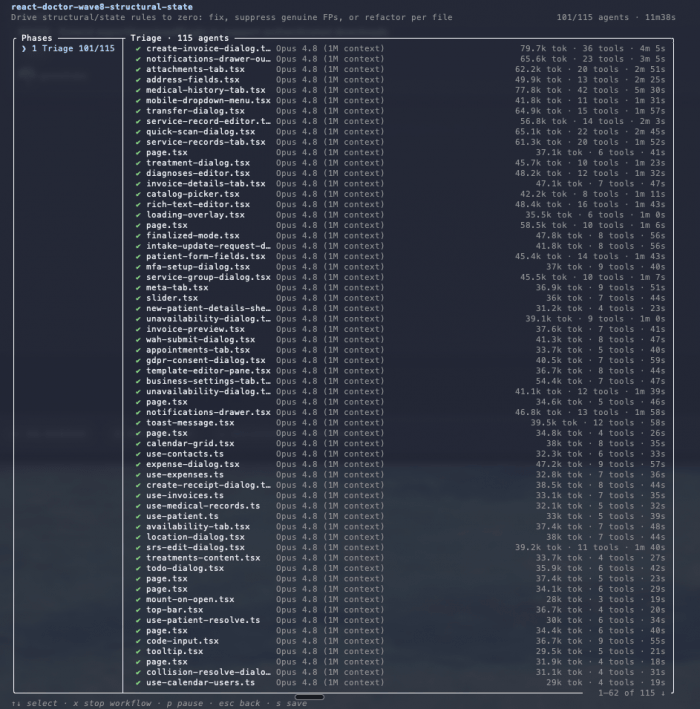Viewport: 700px width, 709px height.
Task: Click checkmark next to medical-history-tab.tsx
Action: click(x=138, y=90)
